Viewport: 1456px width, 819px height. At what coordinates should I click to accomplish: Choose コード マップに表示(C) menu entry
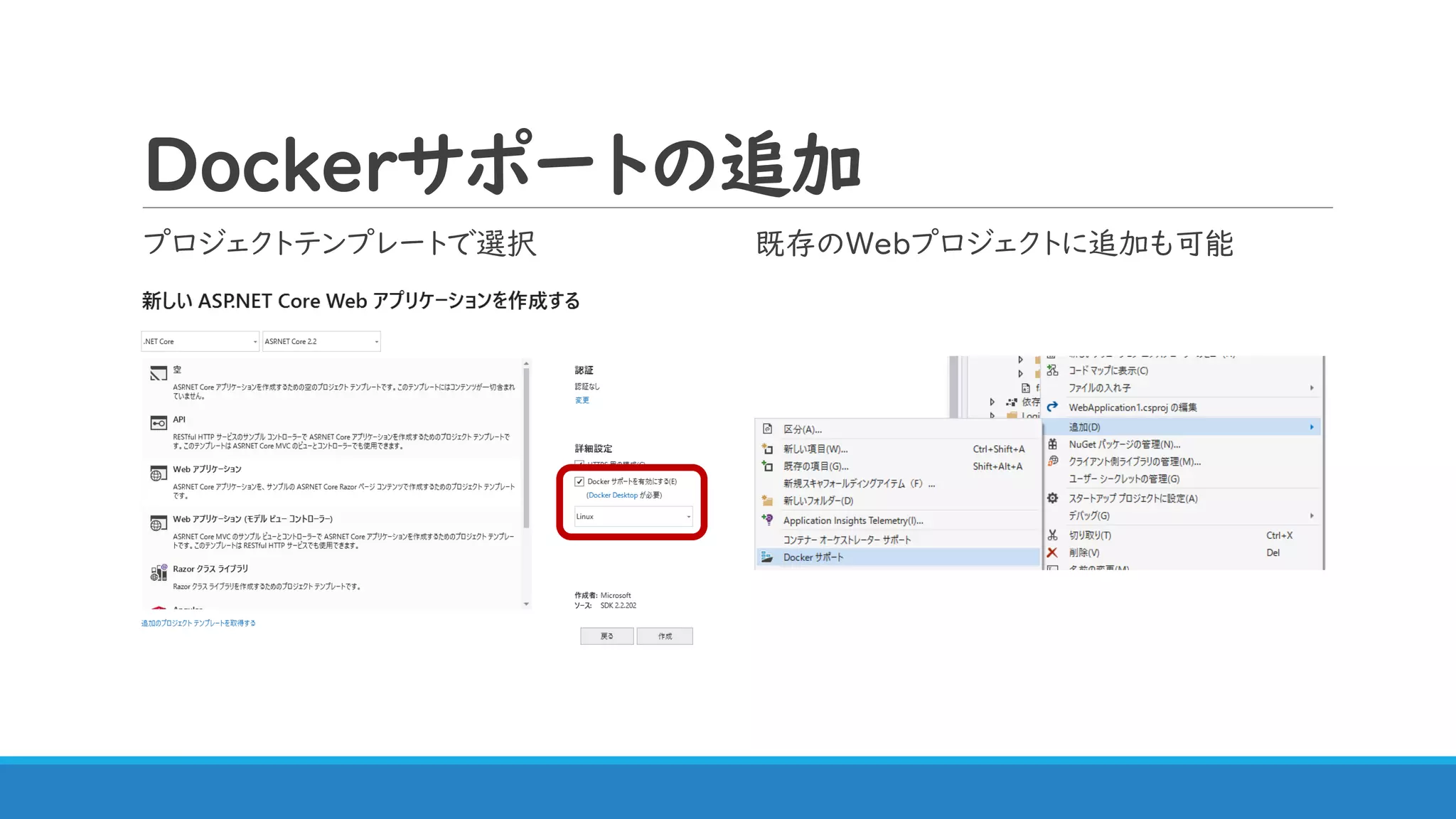tap(1182, 370)
